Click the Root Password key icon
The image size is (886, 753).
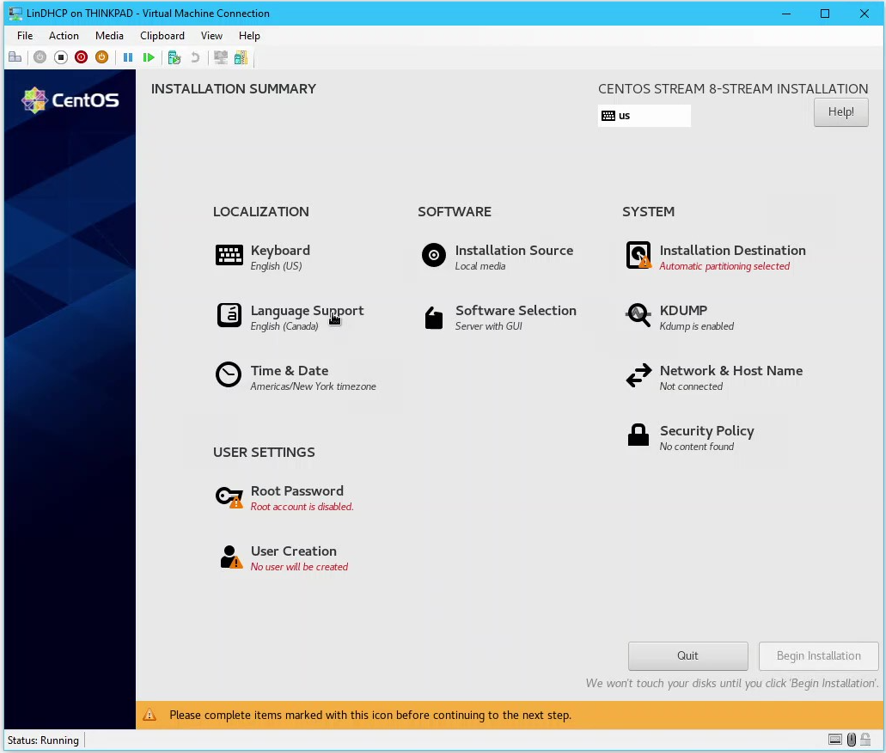coord(229,497)
